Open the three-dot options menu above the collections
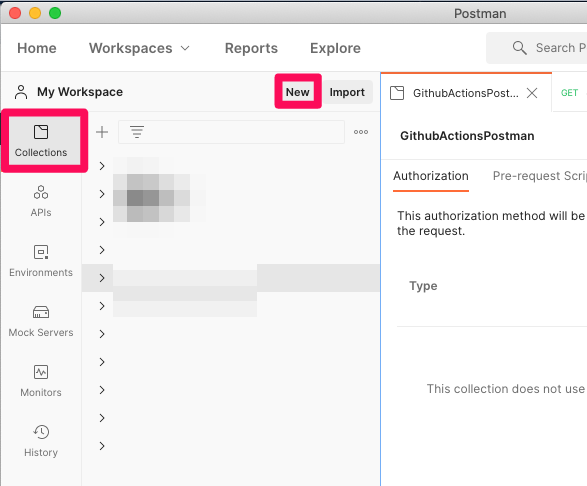This screenshot has height=486, width=587. (x=361, y=132)
